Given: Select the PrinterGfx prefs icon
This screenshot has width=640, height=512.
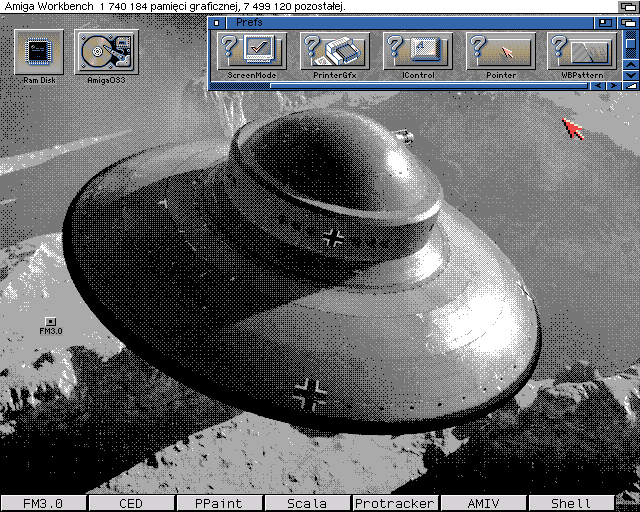Looking at the screenshot, I should 335,51.
